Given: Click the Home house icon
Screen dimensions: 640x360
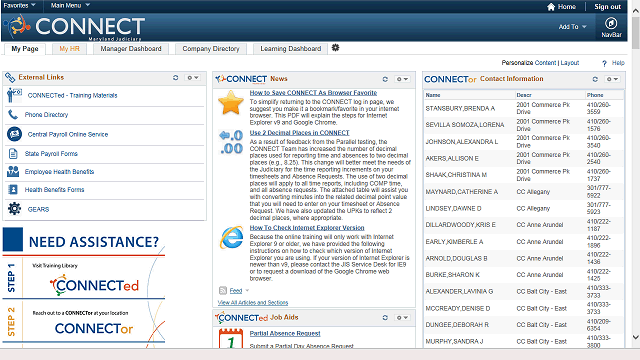Looking at the screenshot, I should pyautogui.click(x=551, y=7).
